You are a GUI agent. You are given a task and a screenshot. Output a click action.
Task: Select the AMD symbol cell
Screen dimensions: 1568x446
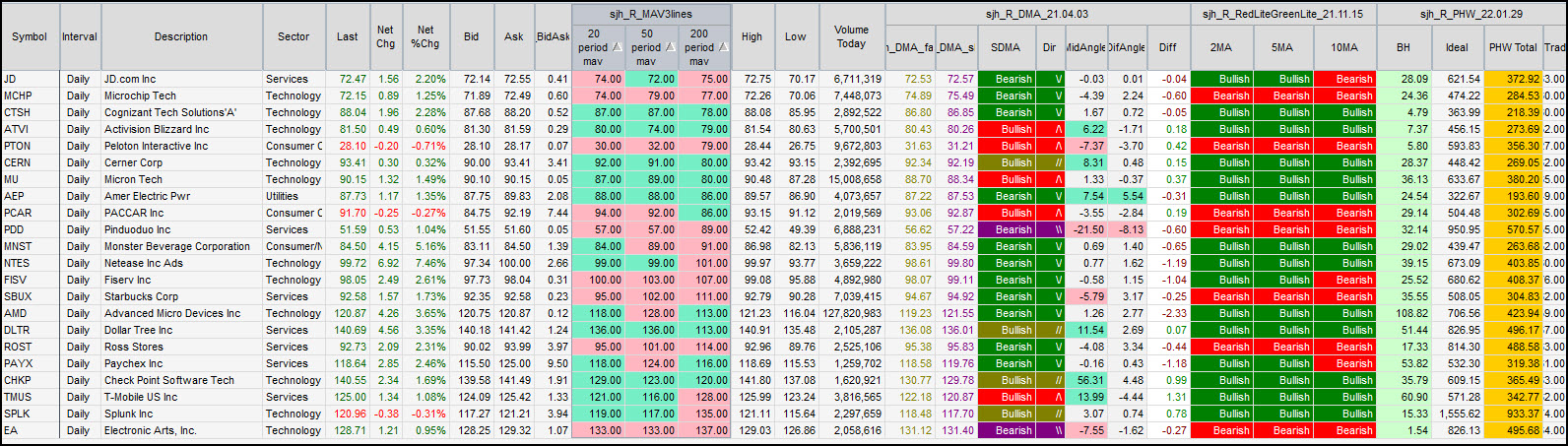pyautogui.click(x=30, y=313)
